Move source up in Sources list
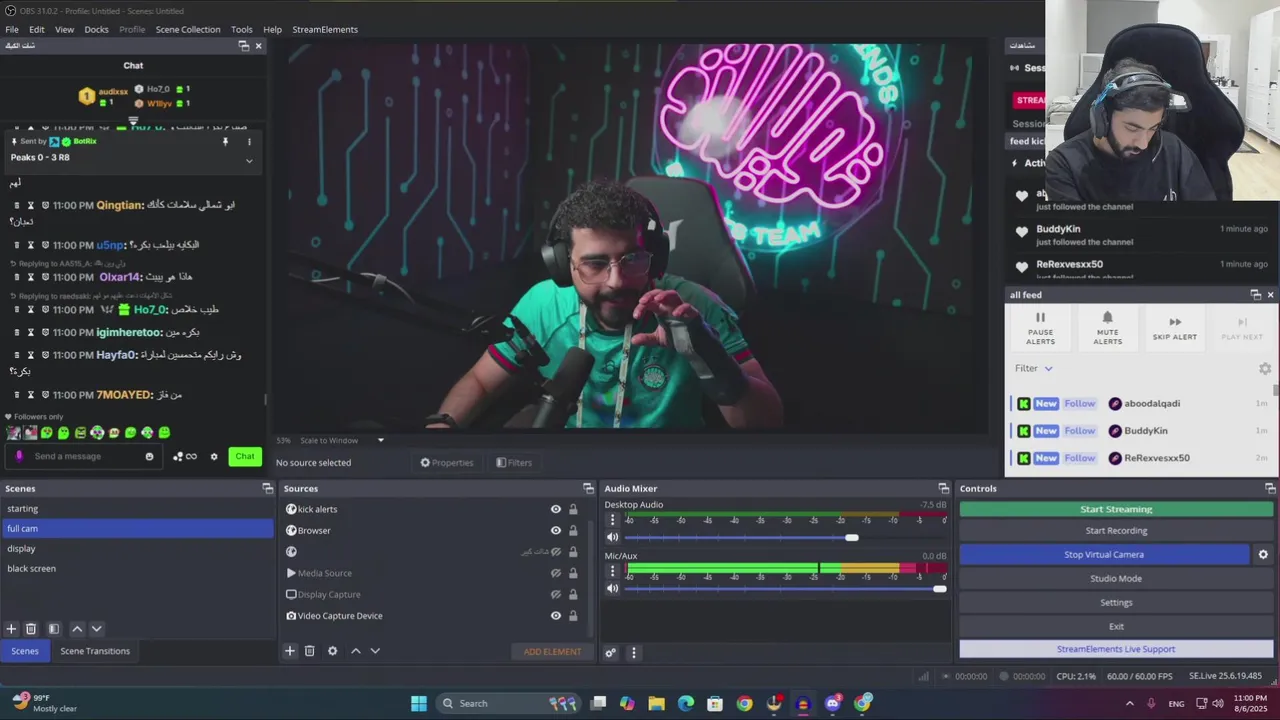 coord(355,651)
